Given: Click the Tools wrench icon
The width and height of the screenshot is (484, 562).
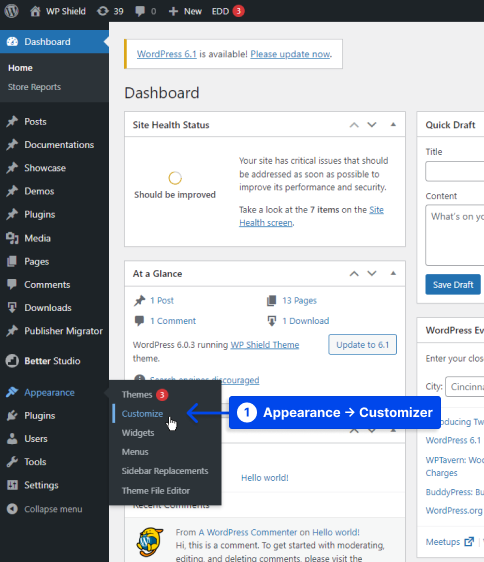Looking at the screenshot, I should pyautogui.click(x=12, y=462).
